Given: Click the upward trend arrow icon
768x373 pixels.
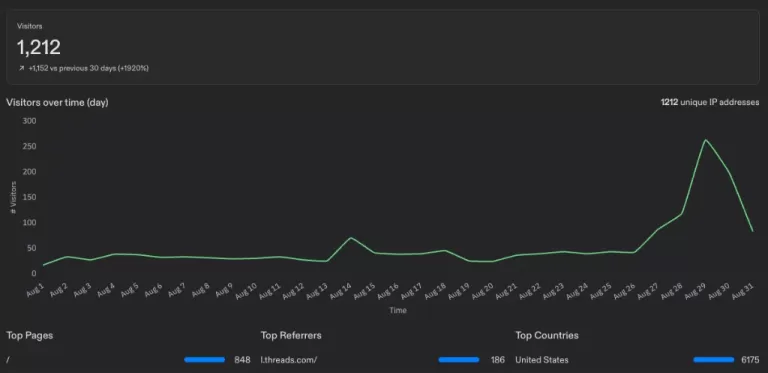Looking at the screenshot, I should click(21, 69).
